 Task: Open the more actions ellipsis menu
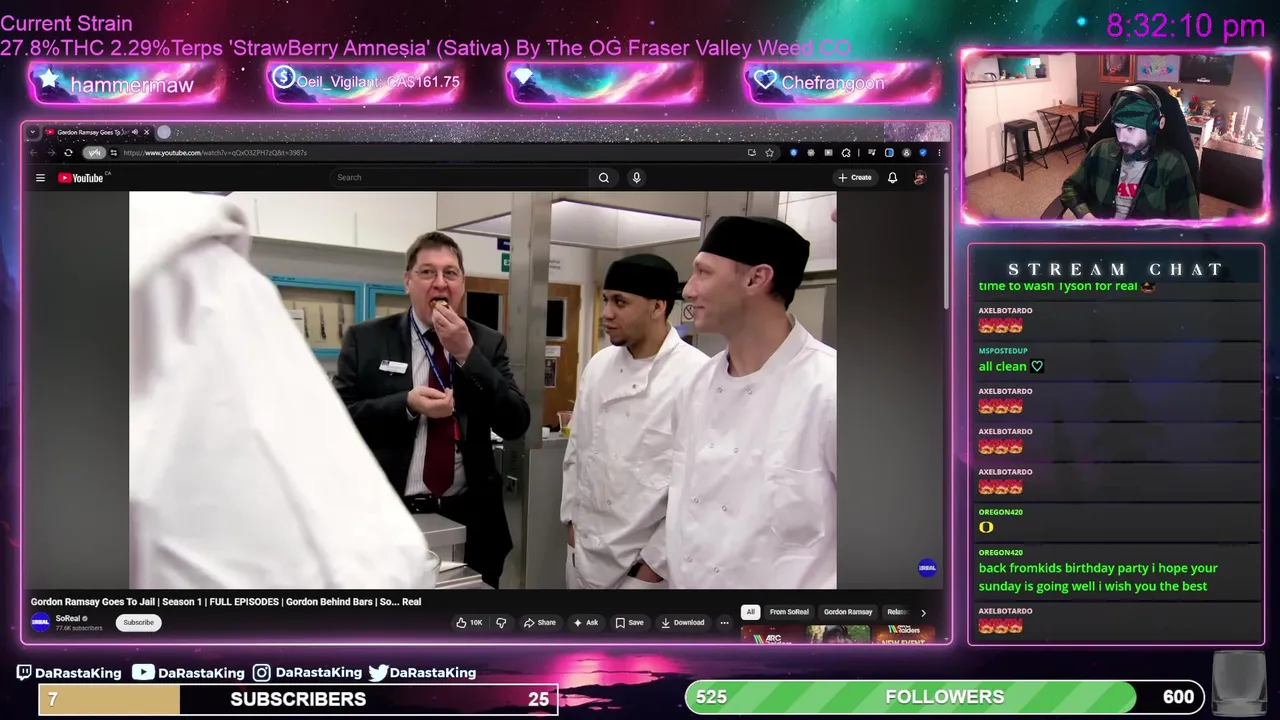click(724, 623)
